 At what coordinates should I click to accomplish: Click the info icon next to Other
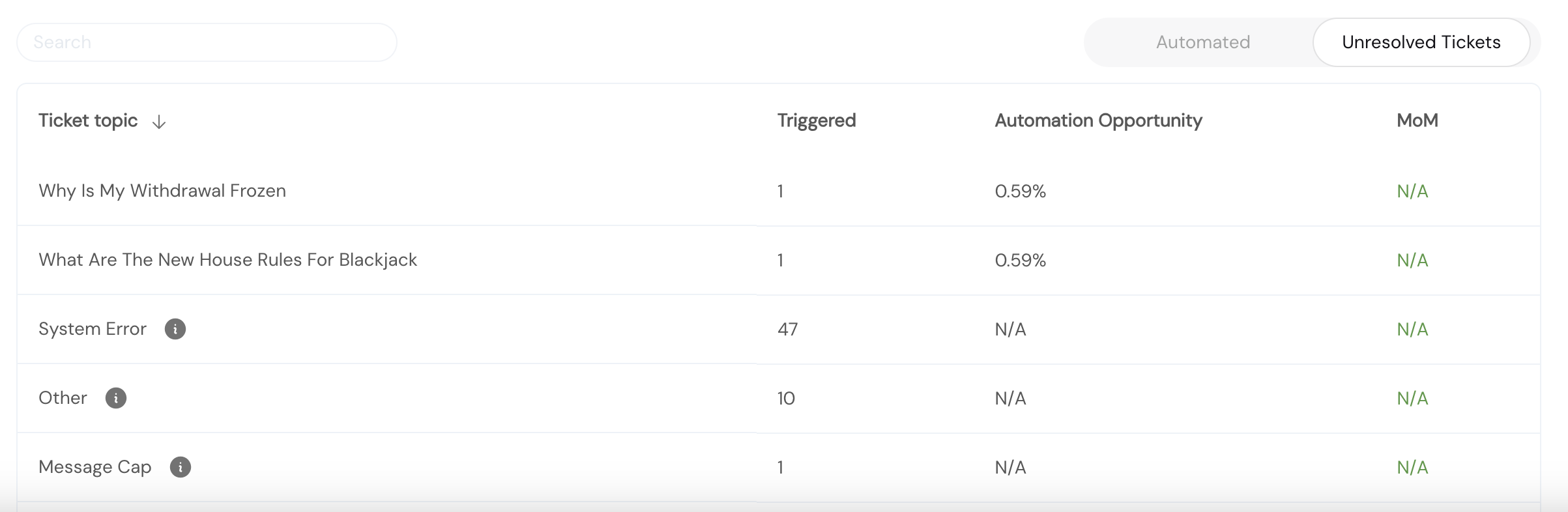coord(116,398)
